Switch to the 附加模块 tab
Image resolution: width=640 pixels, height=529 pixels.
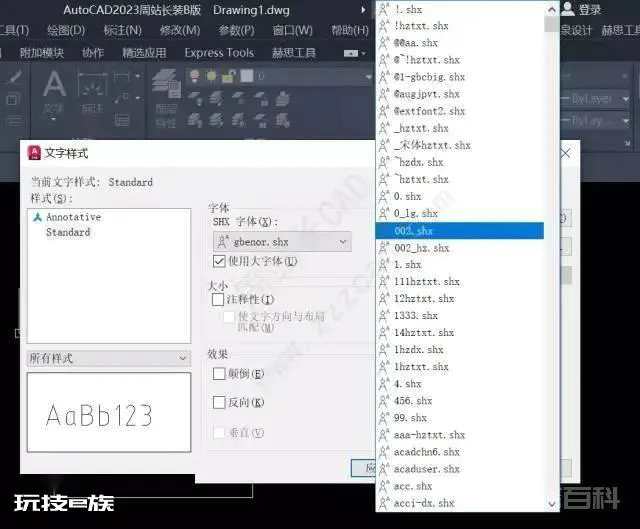(42, 53)
